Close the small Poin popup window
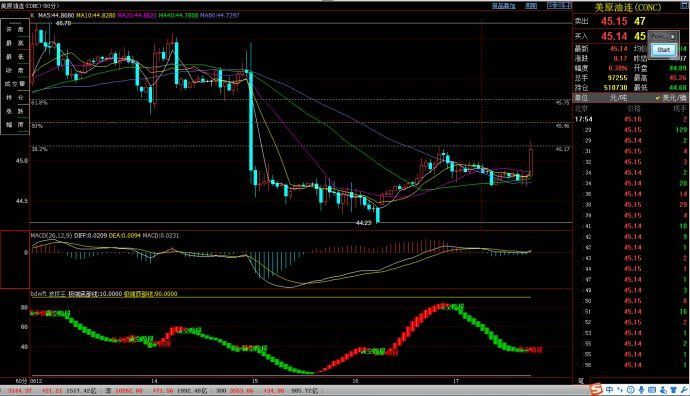This screenshot has width=690, height=396. (x=672, y=36)
